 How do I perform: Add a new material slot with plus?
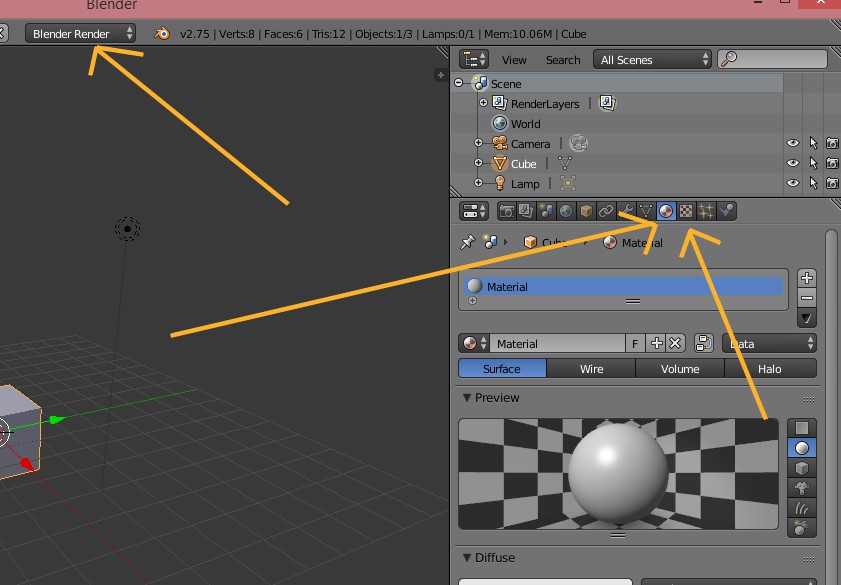(x=807, y=278)
